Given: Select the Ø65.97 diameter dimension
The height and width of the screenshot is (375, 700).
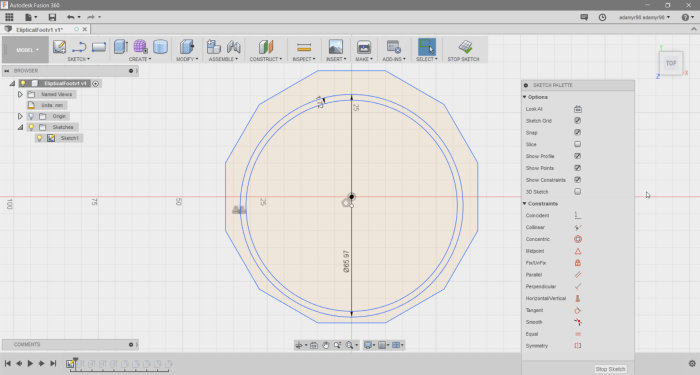Looking at the screenshot, I should (347, 262).
